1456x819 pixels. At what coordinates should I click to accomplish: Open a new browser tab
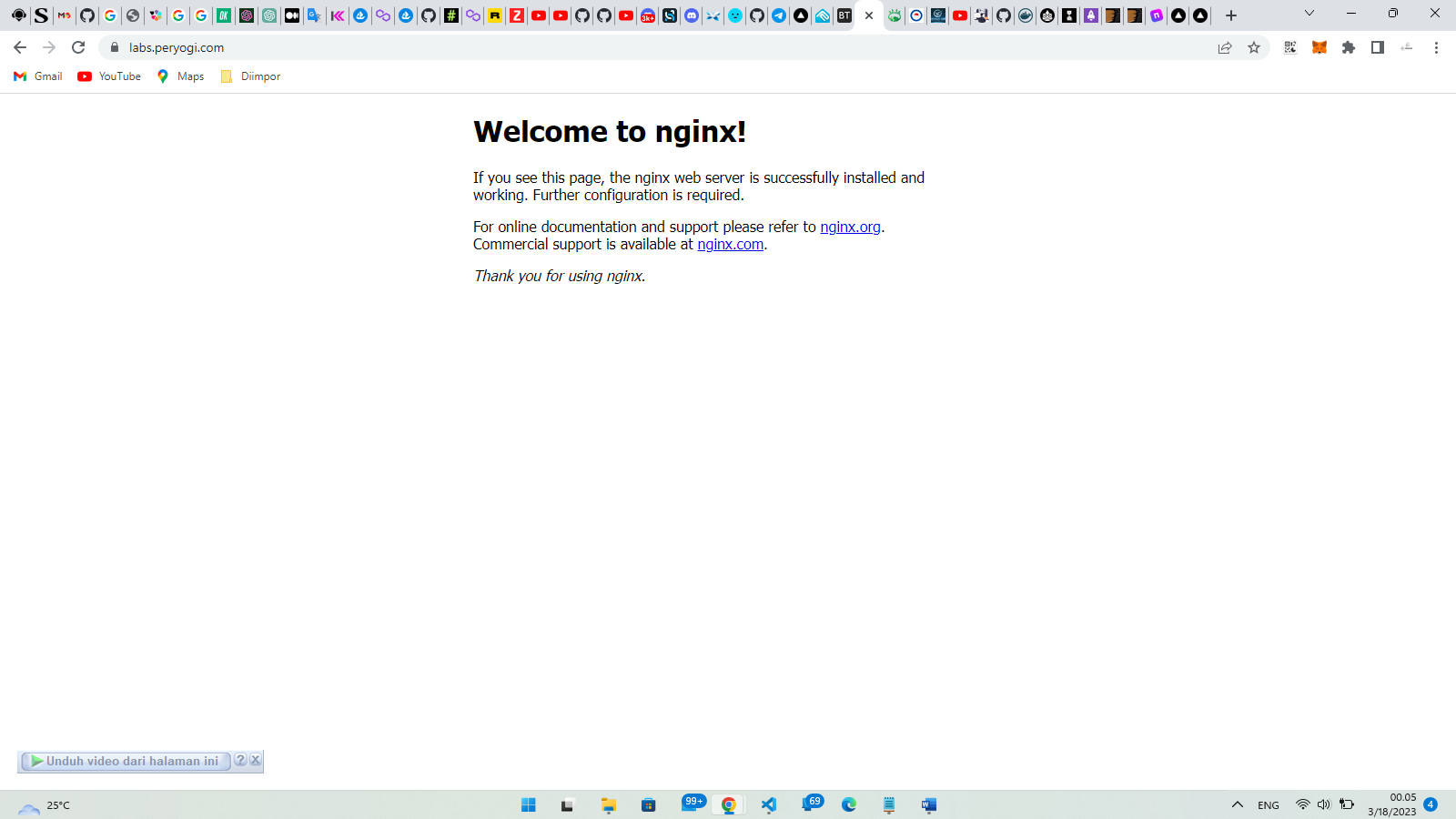[1231, 15]
